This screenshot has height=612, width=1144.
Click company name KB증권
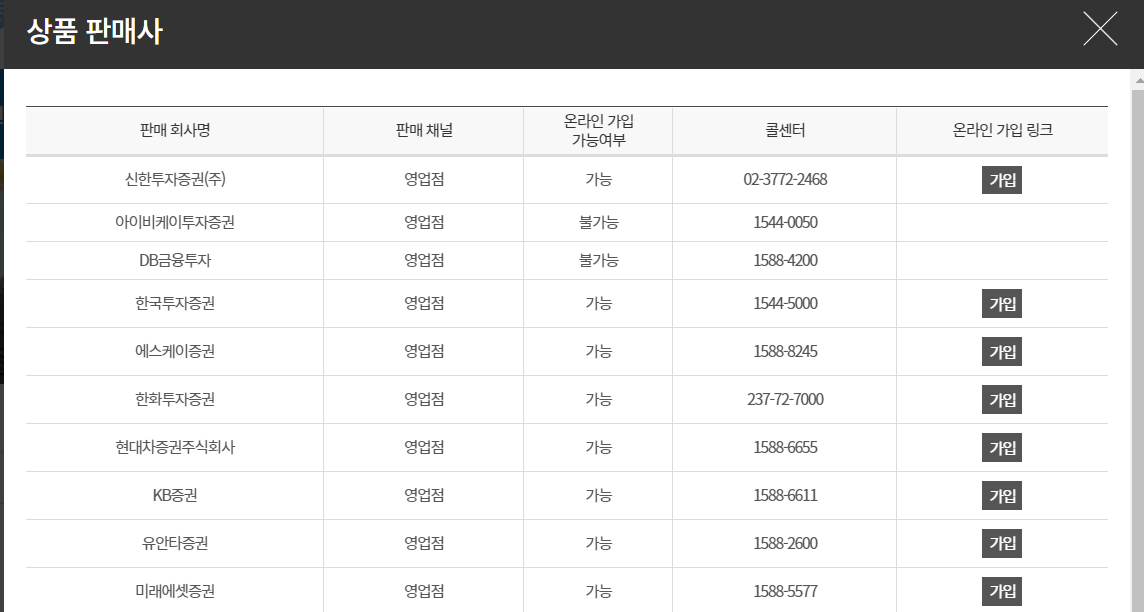point(175,495)
